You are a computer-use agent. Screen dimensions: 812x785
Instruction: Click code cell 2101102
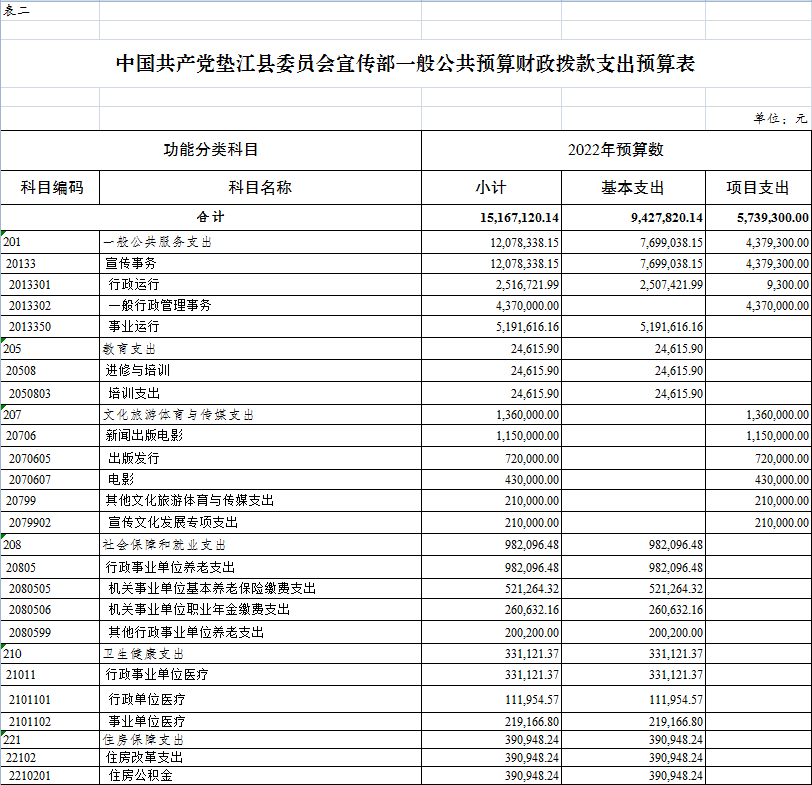(x=50, y=721)
